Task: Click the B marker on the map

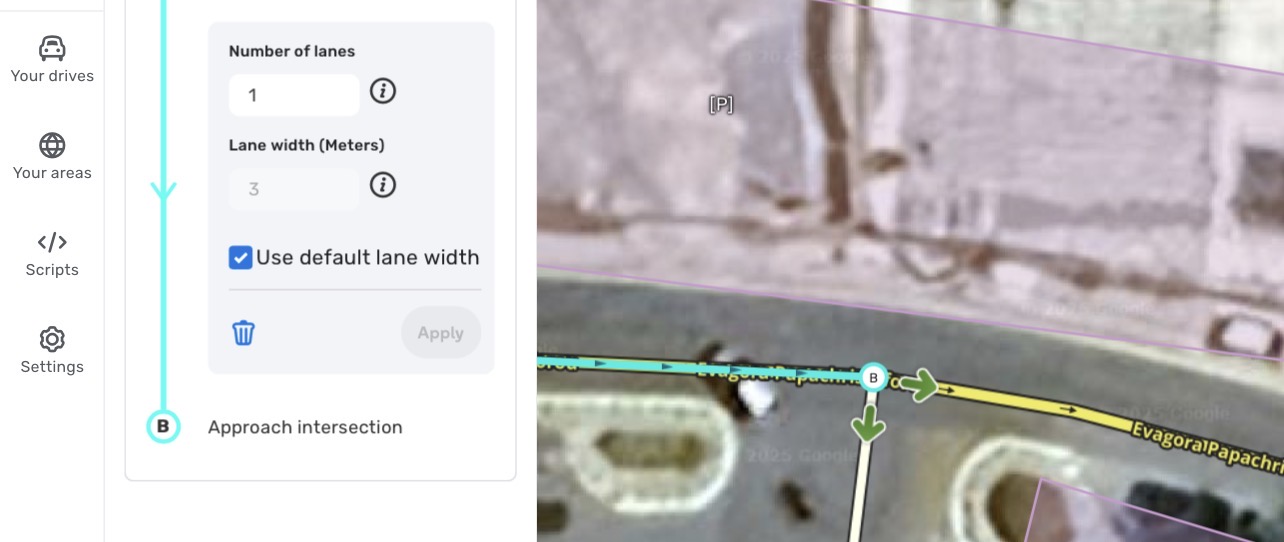Action: 874,377
